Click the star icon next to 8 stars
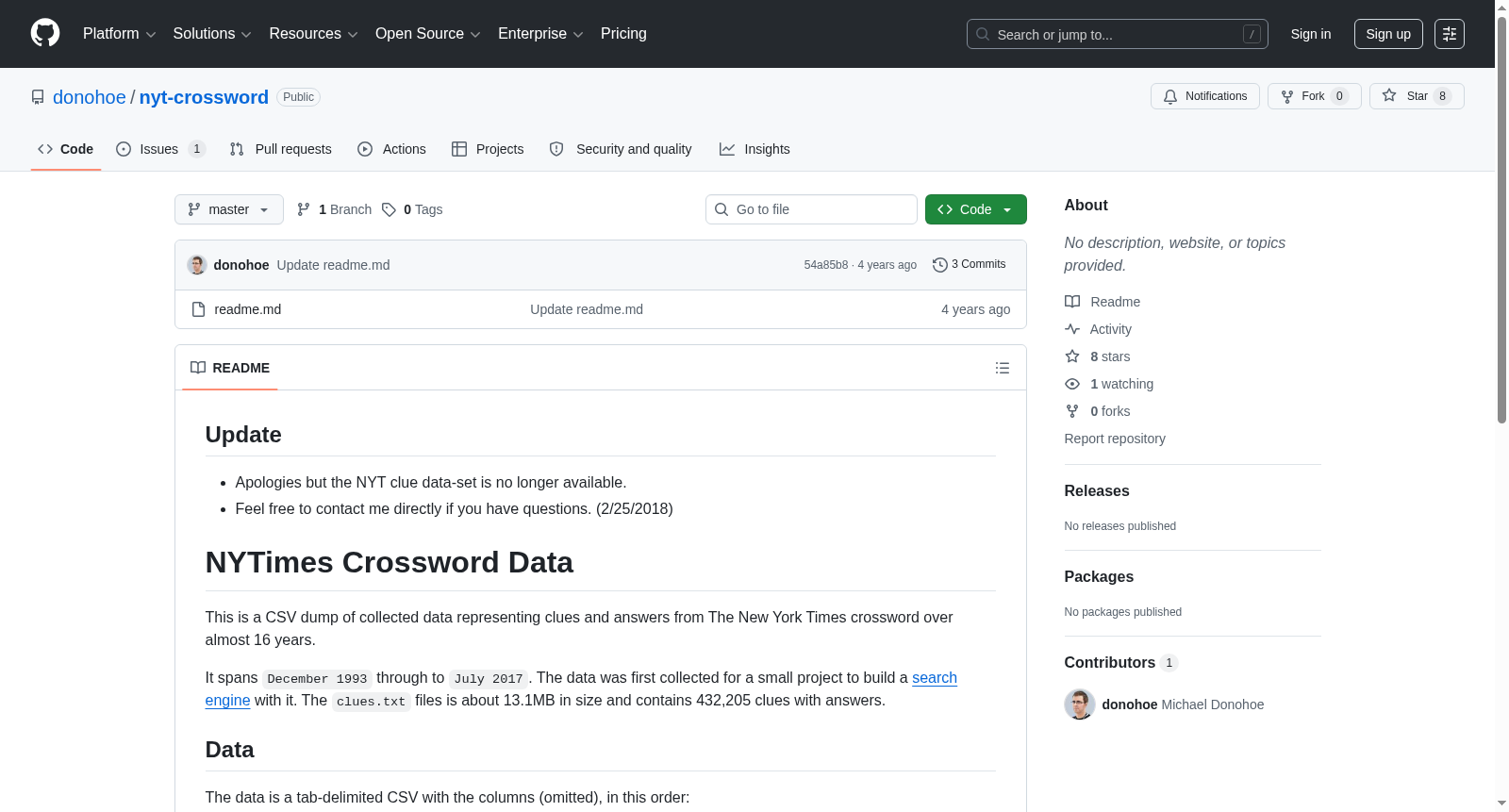The height and width of the screenshot is (812, 1509). point(1072,356)
